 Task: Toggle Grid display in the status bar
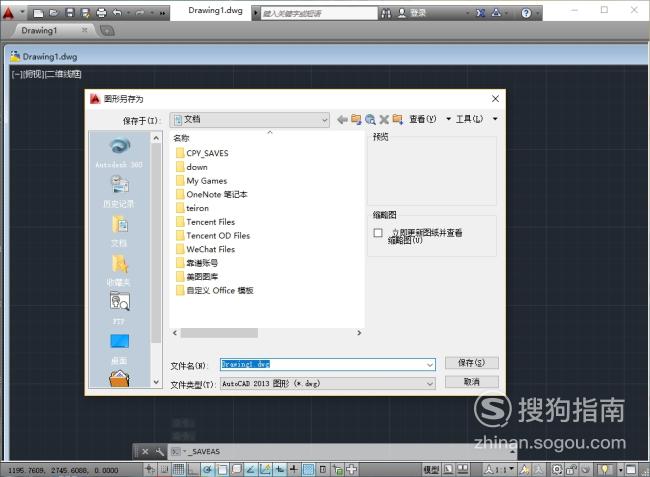[179, 470]
